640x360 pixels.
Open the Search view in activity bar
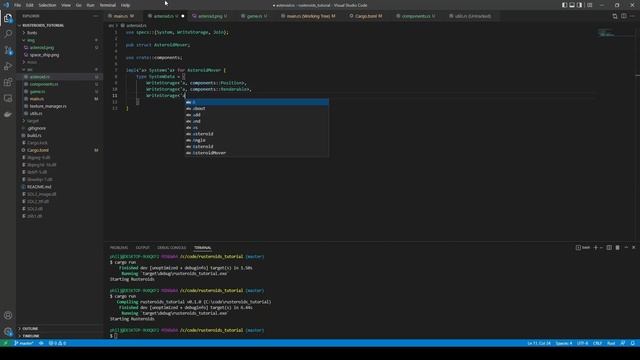click(x=8, y=34)
